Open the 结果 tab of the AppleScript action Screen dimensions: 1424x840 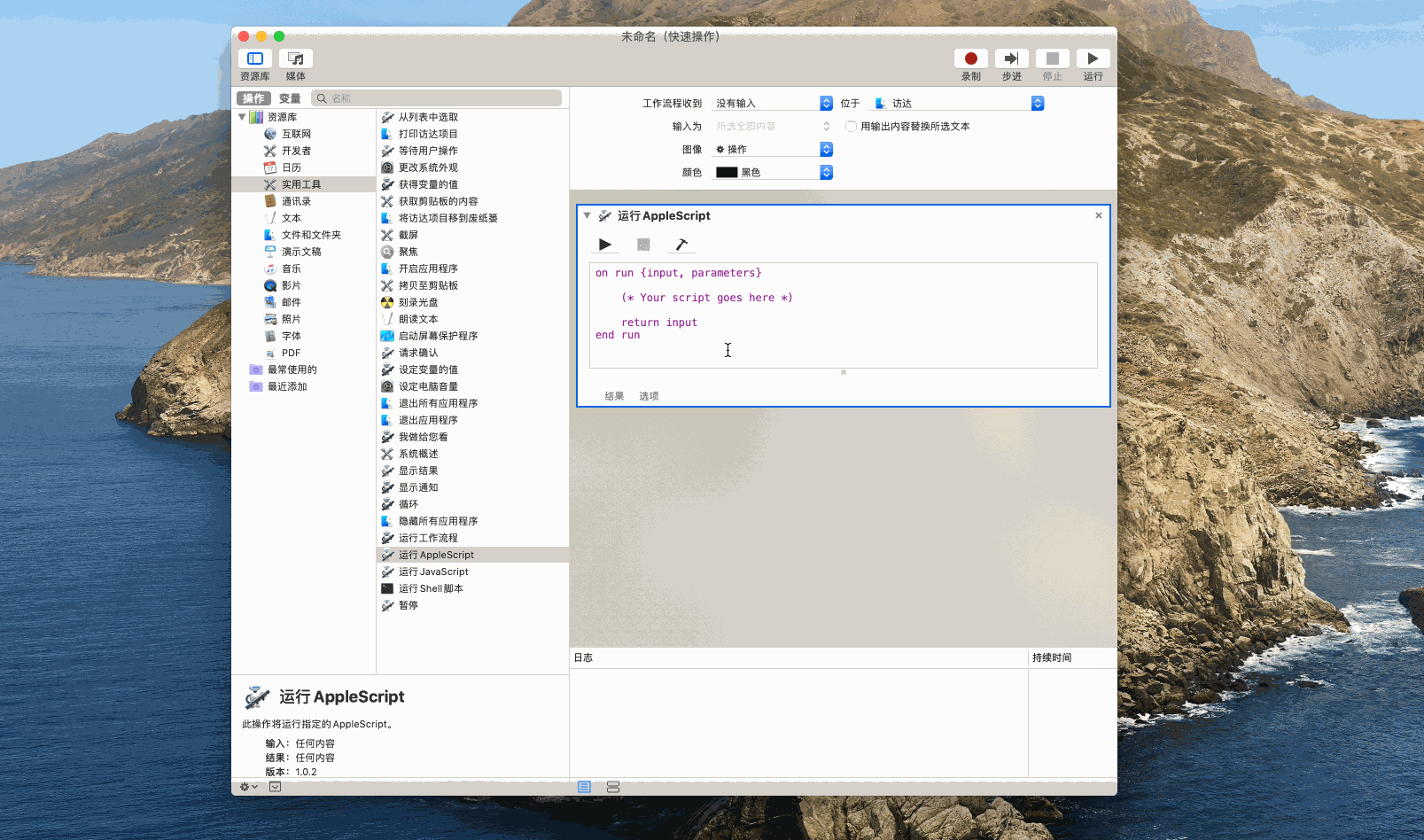pyautogui.click(x=614, y=396)
